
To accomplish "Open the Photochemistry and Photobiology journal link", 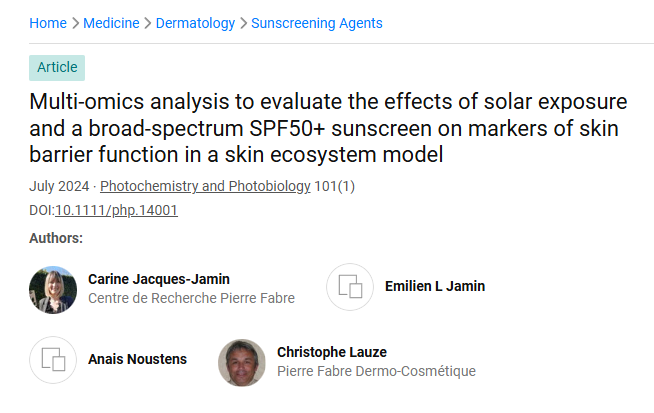I will click(x=205, y=186).
